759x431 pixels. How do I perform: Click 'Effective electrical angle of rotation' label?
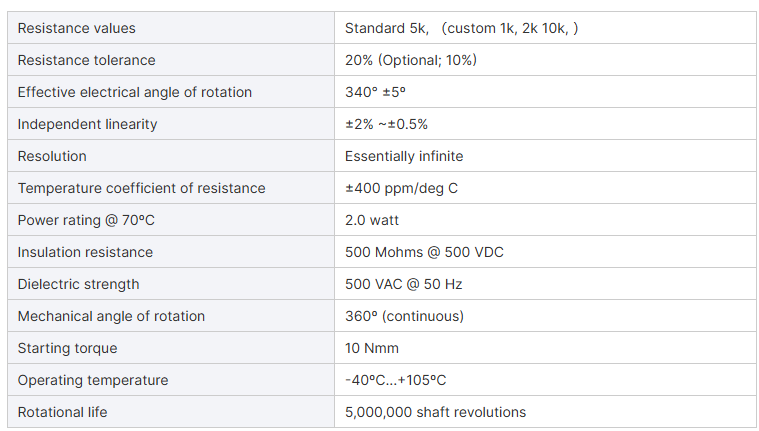pyautogui.click(x=135, y=92)
